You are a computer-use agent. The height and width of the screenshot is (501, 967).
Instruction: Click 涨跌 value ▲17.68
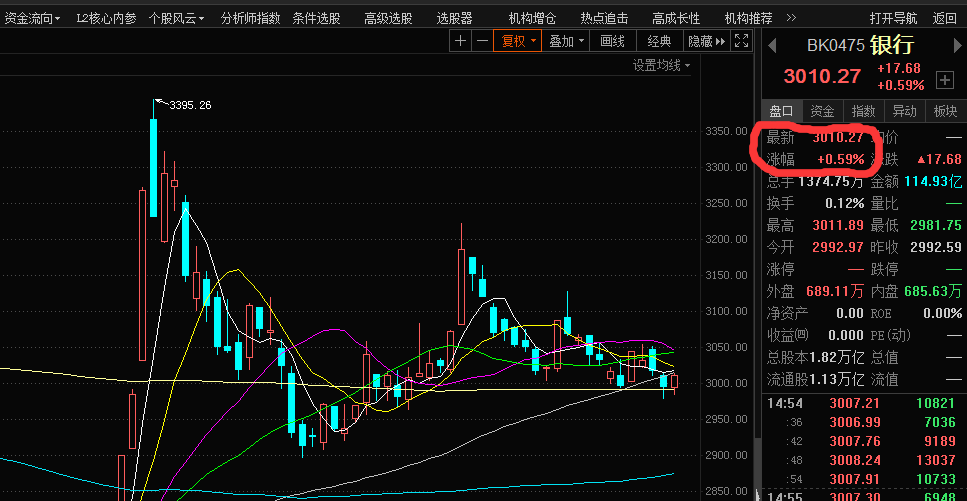coord(939,159)
